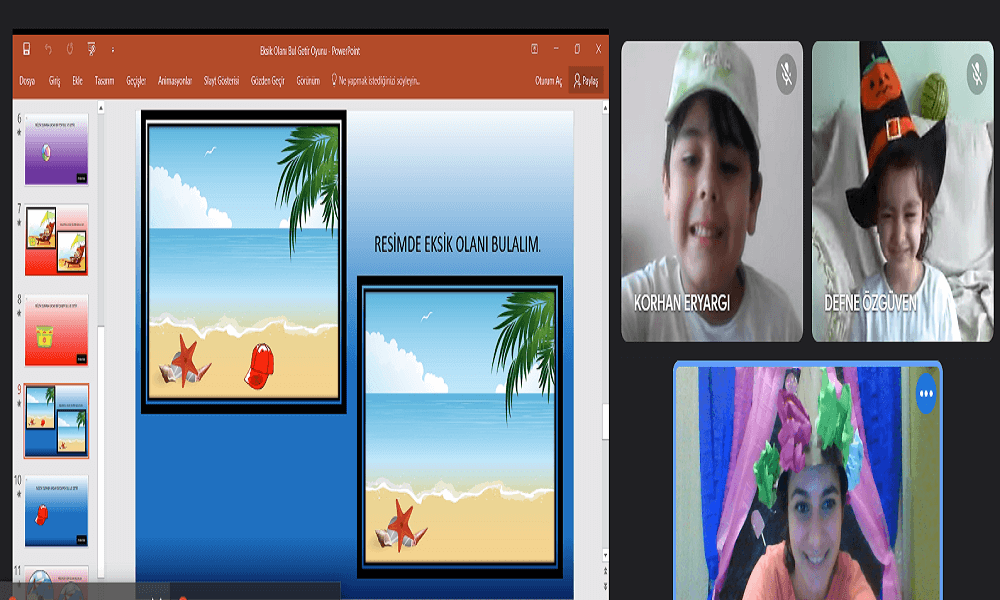Click slide editor scroll down arrow
This screenshot has width=1000, height=600.
605,555
